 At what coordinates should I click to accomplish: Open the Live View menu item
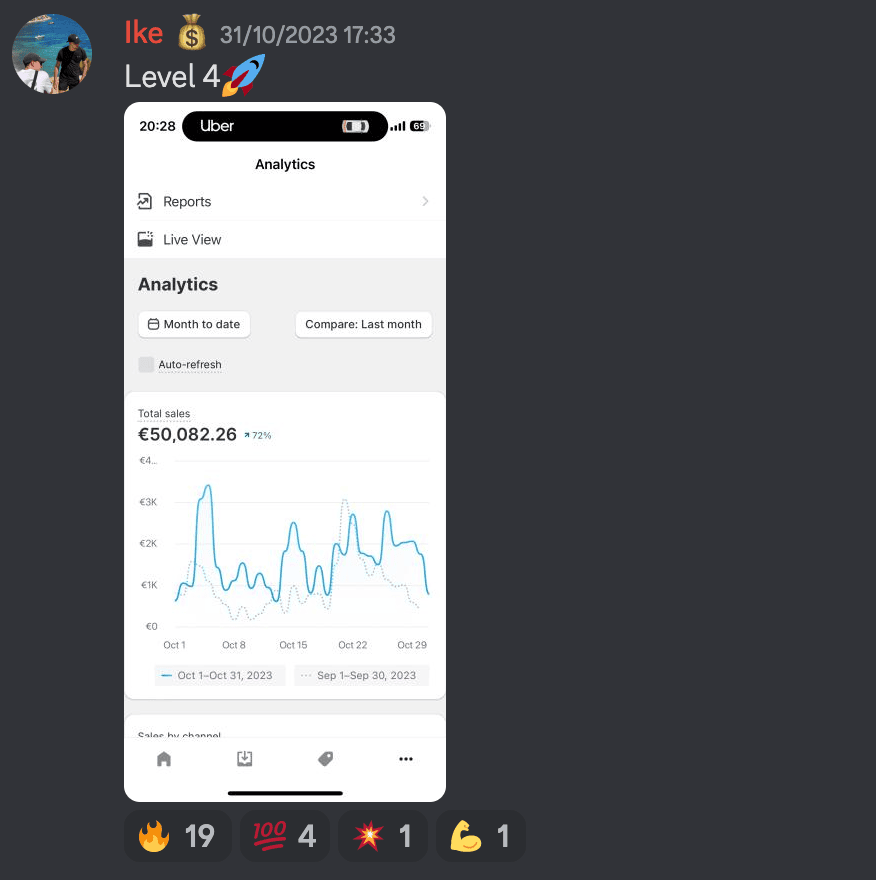click(285, 239)
